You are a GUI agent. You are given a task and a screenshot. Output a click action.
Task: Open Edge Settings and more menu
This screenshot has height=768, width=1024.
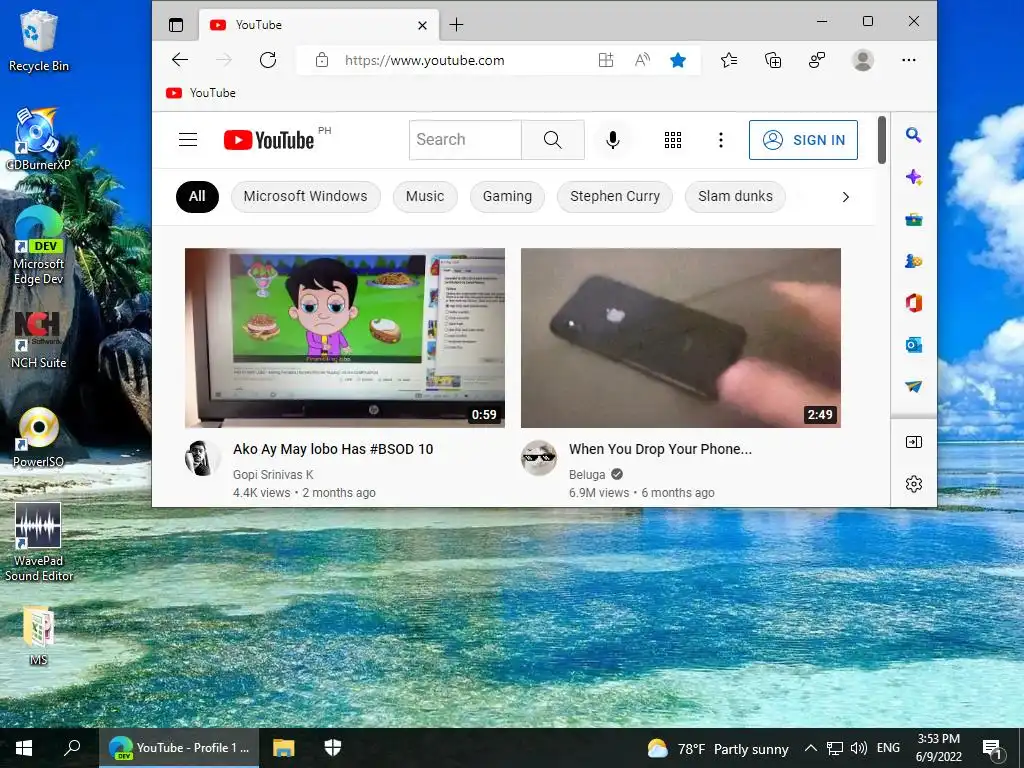[x=908, y=60]
